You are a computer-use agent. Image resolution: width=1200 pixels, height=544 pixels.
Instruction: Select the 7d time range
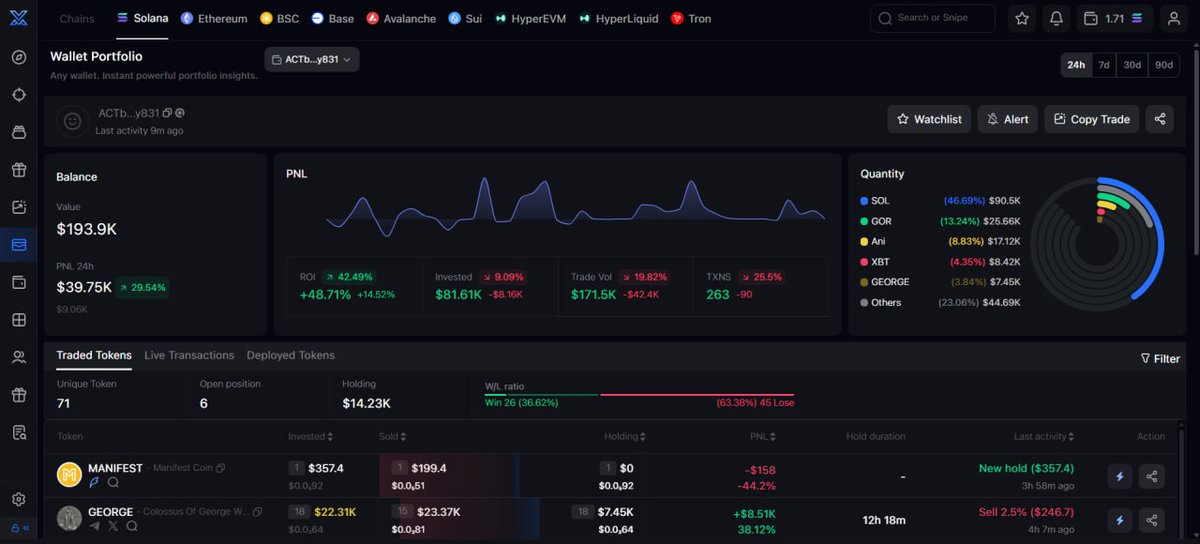[1104, 65]
